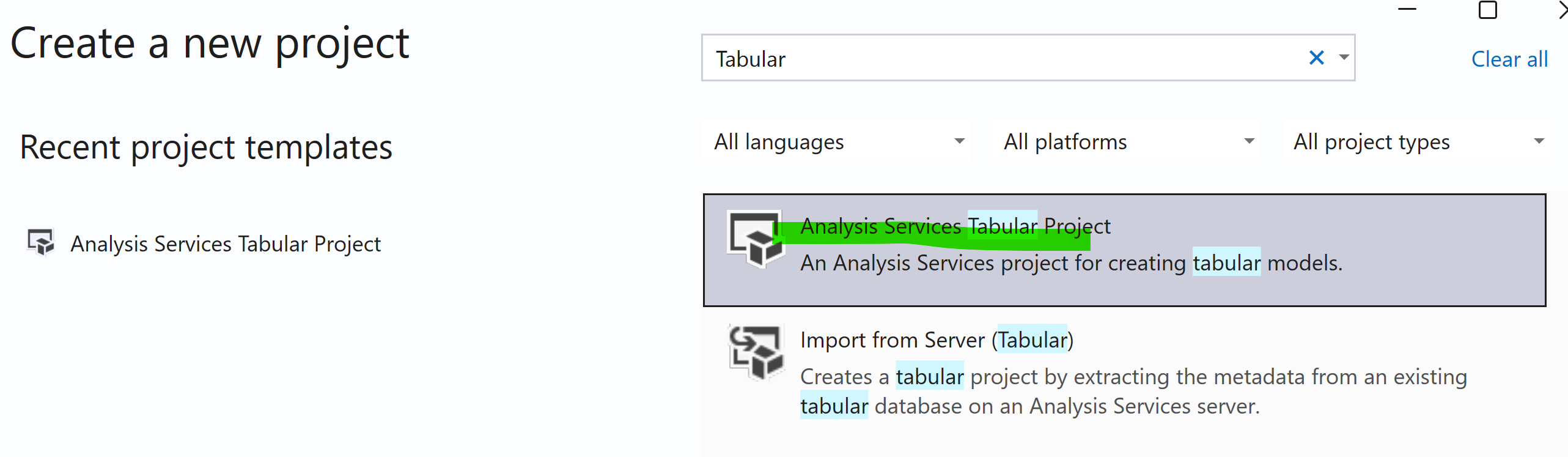Expand the All languages dropdown

click(959, 141)
